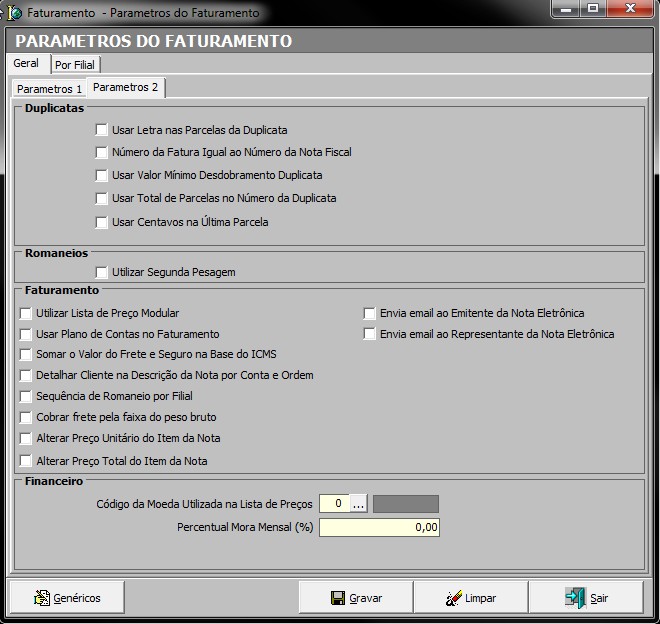The image size is (660, 624).
Task: Enable Envia email ao Emitente checkbox
Action: (x=369, y=313)
